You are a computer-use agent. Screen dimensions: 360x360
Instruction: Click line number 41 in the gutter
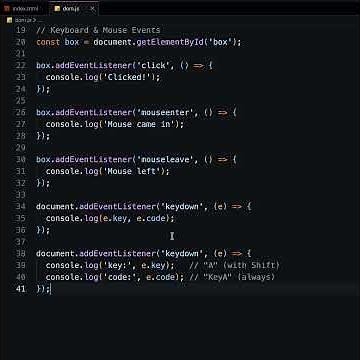pos(21,289)
